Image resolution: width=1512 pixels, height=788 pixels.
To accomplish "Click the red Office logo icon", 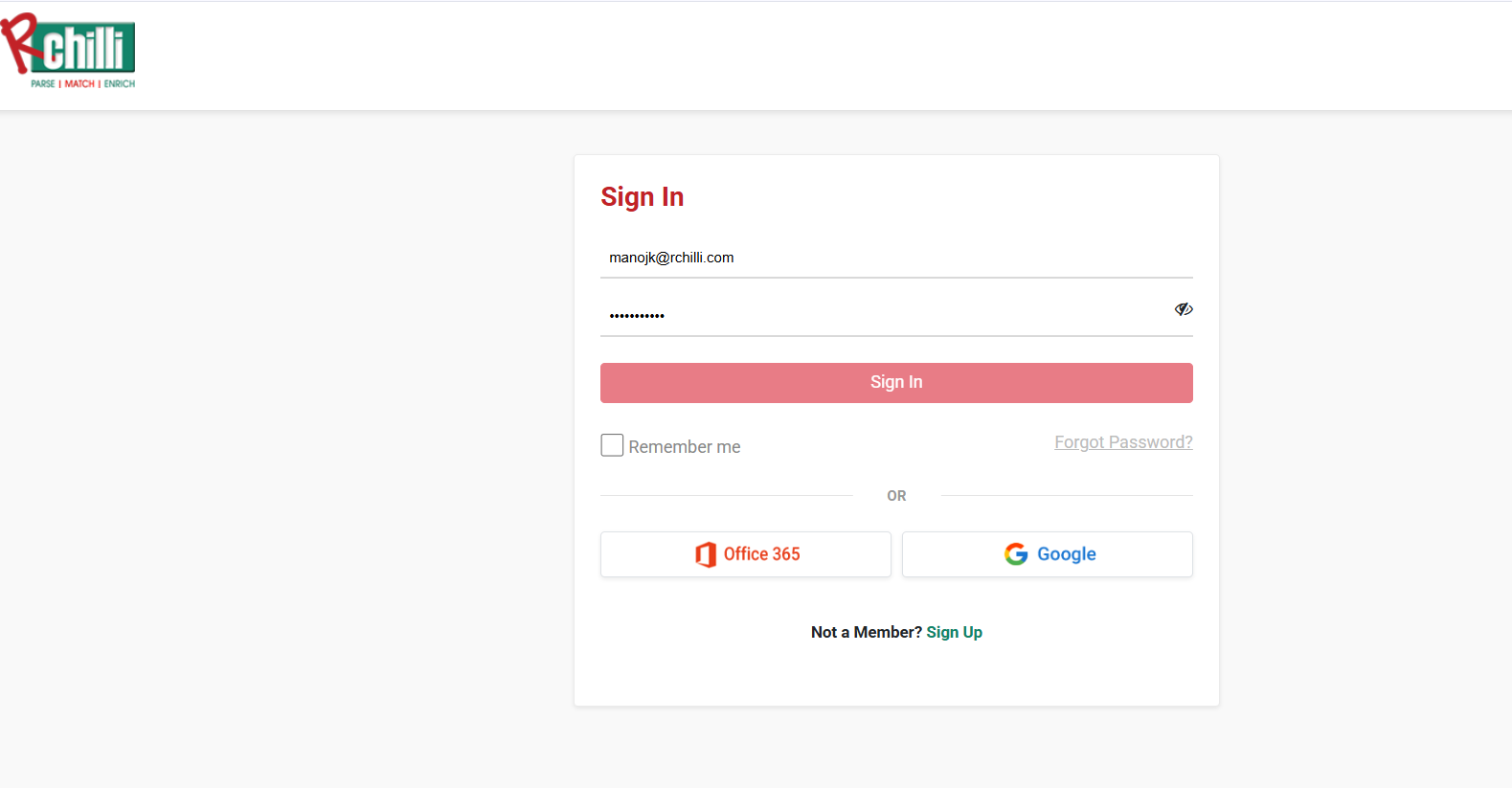I will (x=706, y=554).
